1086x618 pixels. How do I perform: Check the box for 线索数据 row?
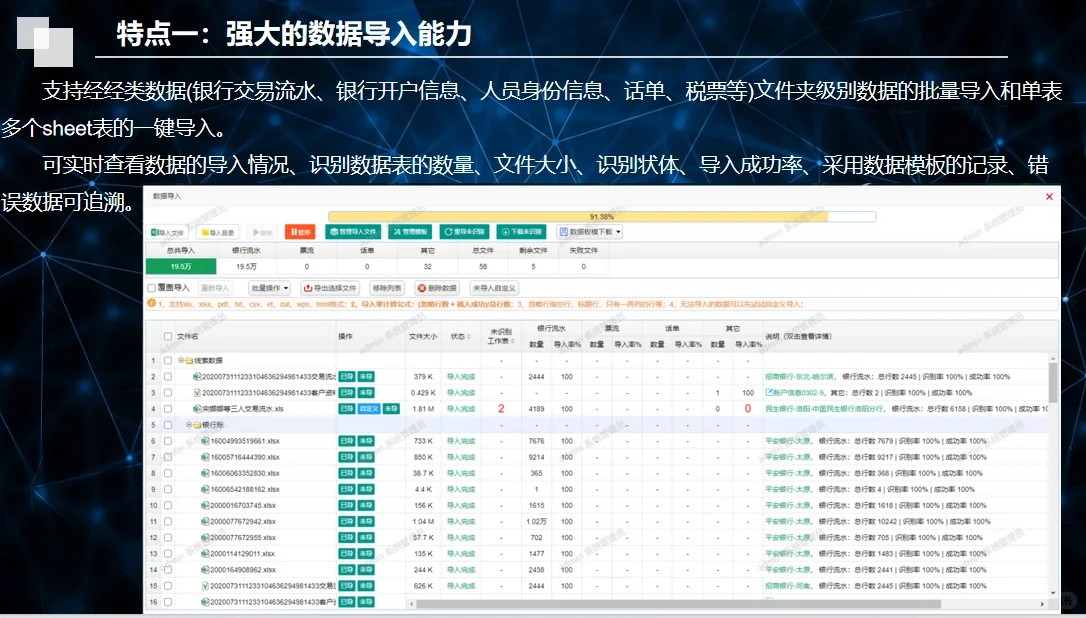pyautogui.click(x=168, y=360)
